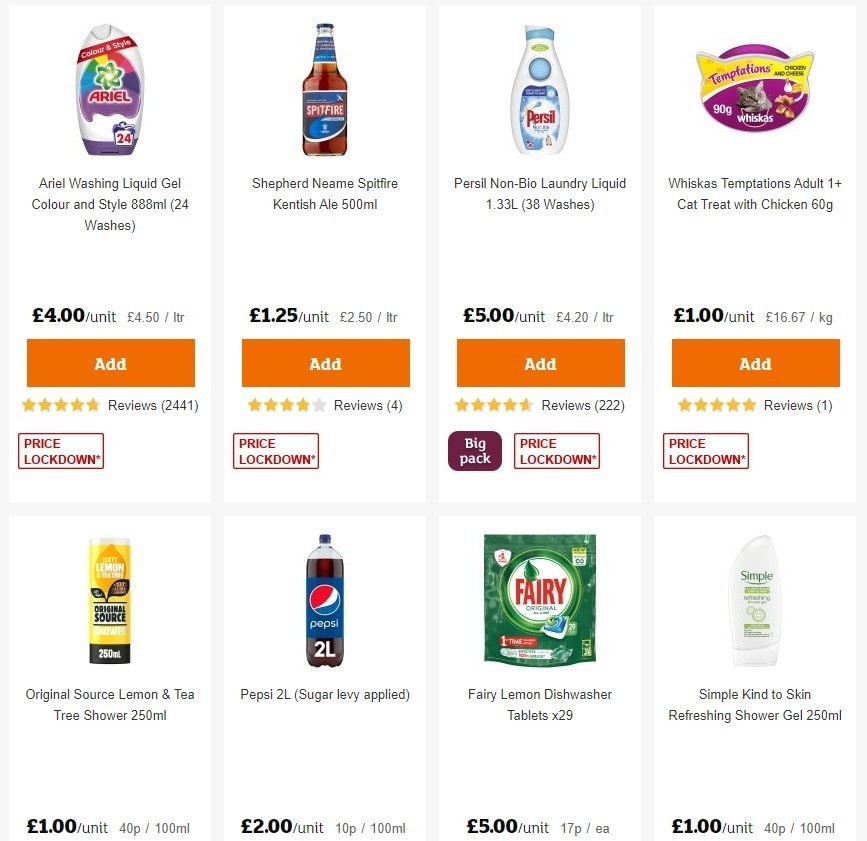Open Reviews (4) for Spitfire Kentish Ale
The image size is (867, 841).
(x=364, y=405)
